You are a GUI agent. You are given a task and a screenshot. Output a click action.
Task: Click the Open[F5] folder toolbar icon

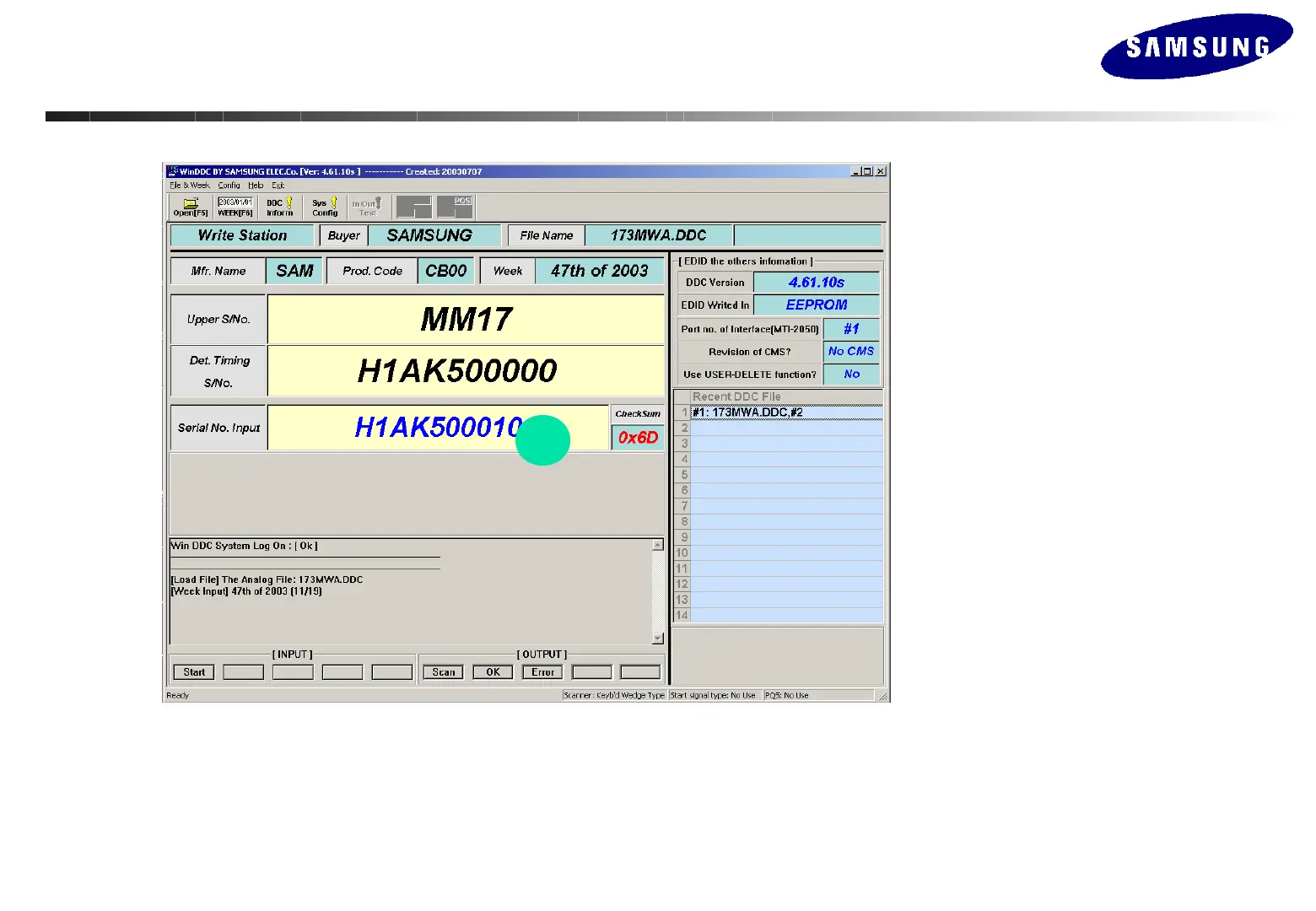point(191,207)
